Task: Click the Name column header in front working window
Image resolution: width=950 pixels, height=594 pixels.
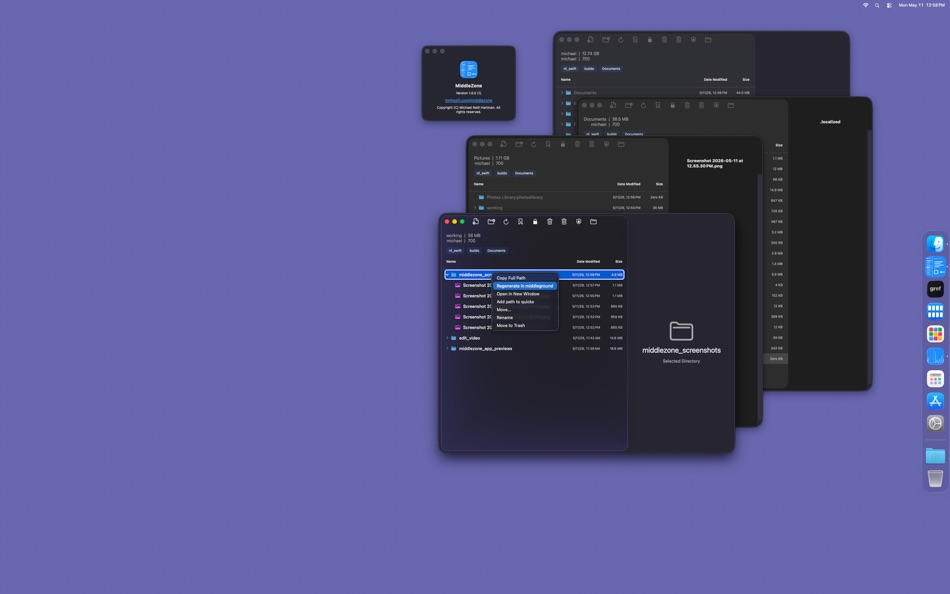Action: coord(451,261)
